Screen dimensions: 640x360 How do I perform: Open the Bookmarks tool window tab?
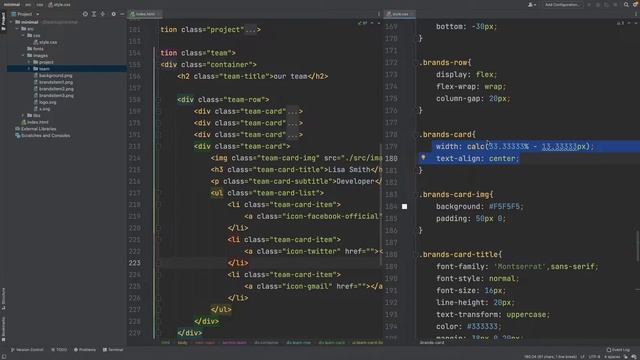pyautogui.click(x=3, y=329)
